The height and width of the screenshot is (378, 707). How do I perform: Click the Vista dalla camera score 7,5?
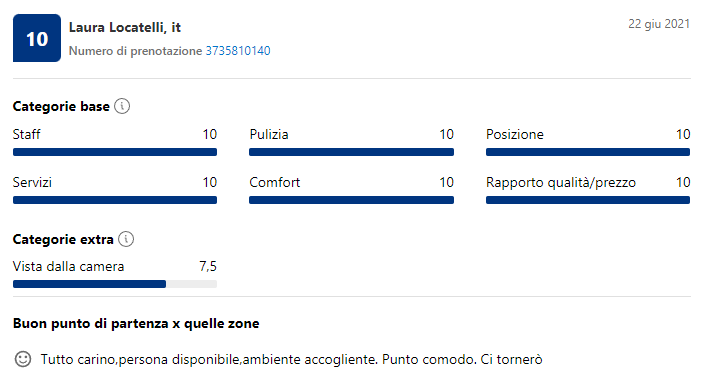pyautogui.click(x=208, y=267)
